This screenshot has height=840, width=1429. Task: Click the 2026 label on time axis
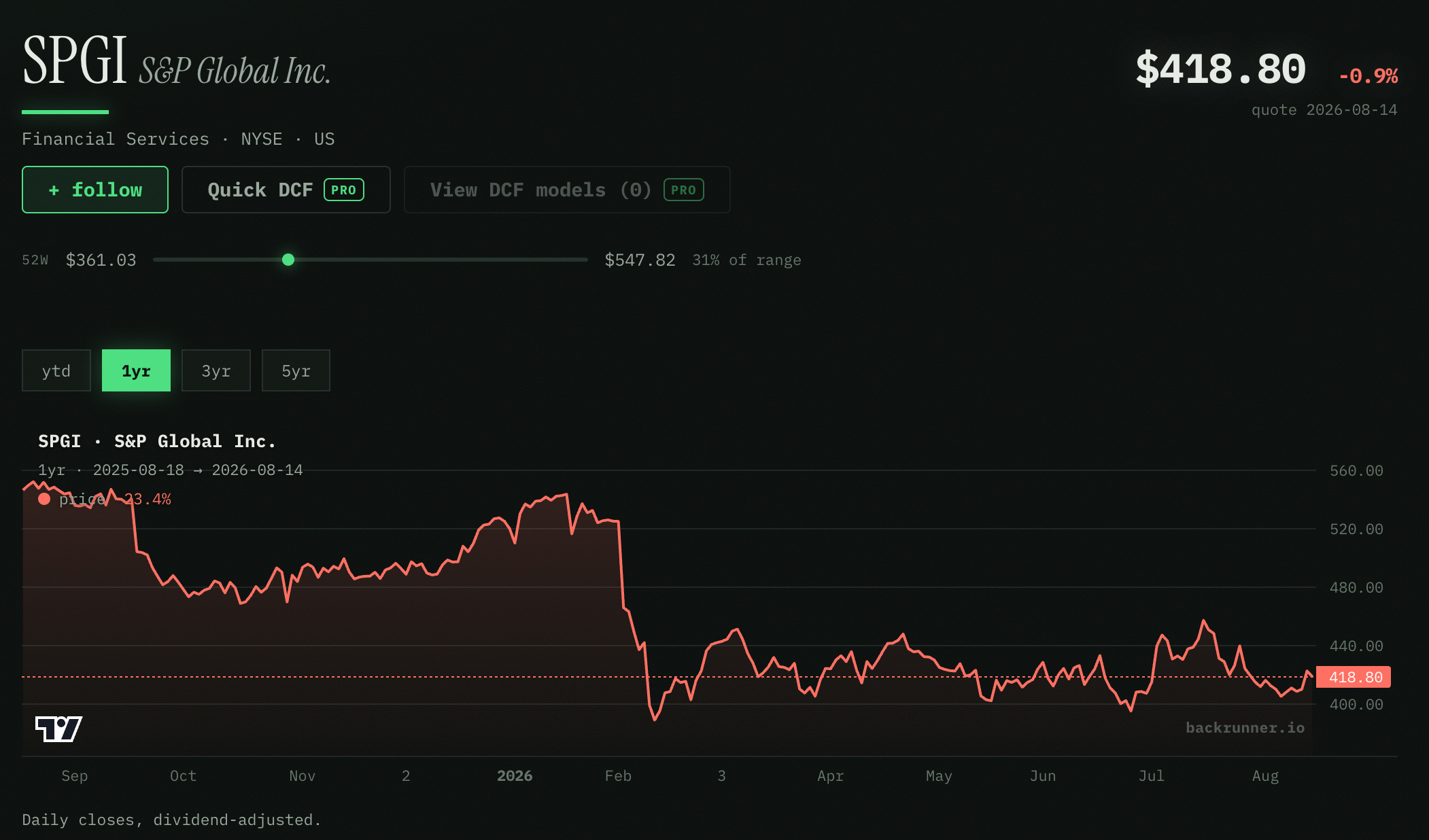(515, 776)
